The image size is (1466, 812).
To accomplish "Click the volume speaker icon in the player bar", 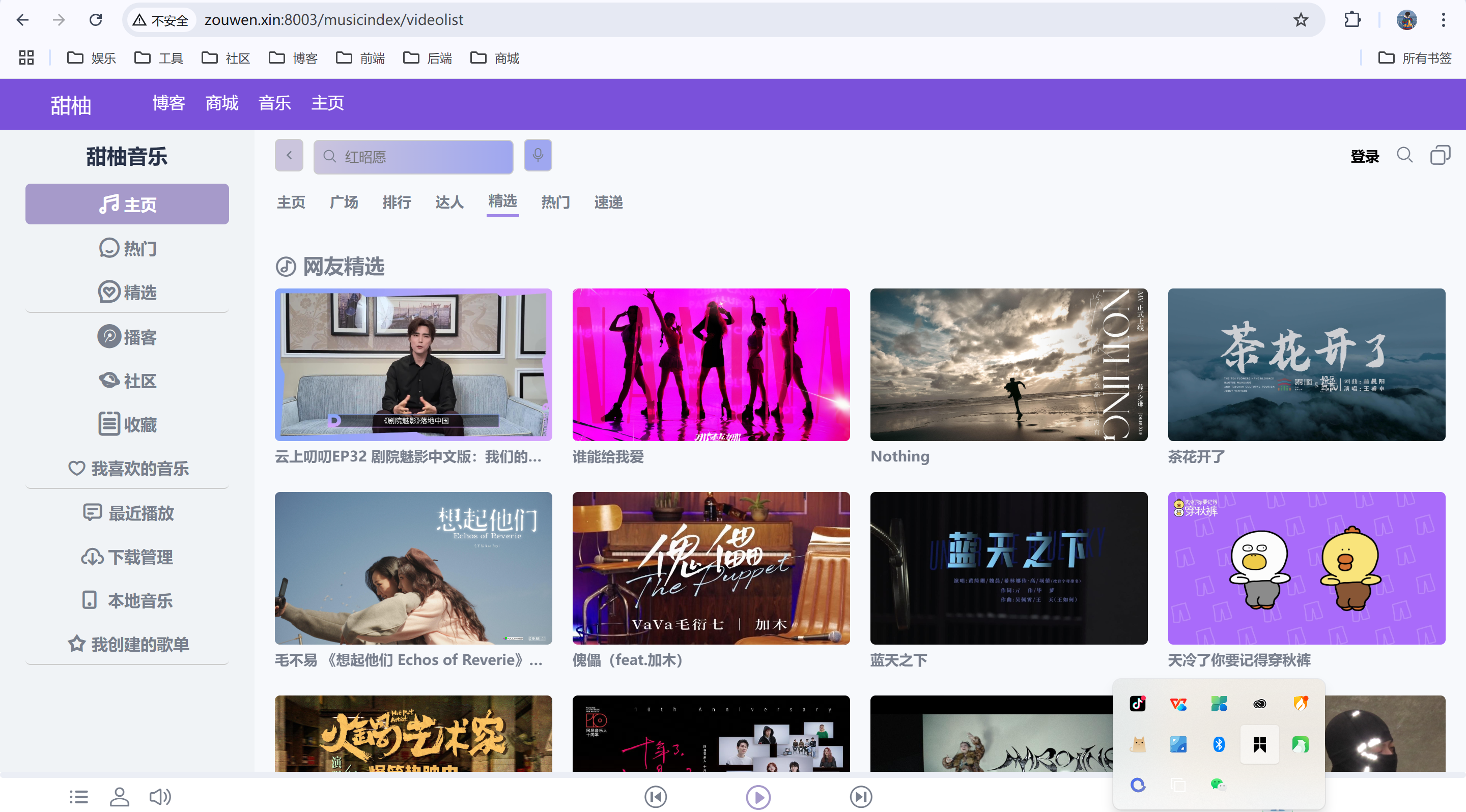I will (160, 796).
